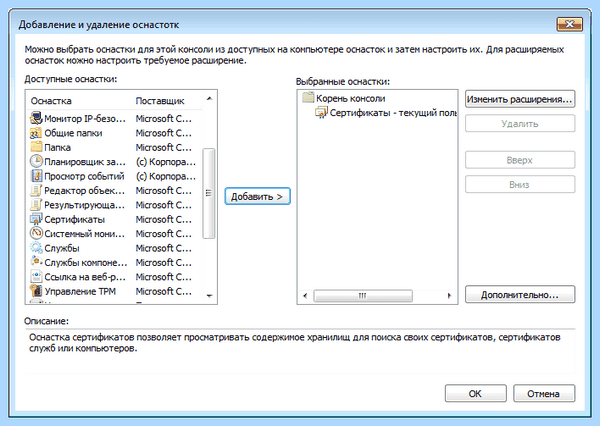Screen dimensions: 600x426
Task: Select Планировщик за... snap-in
Action: (x=115, y=162)
